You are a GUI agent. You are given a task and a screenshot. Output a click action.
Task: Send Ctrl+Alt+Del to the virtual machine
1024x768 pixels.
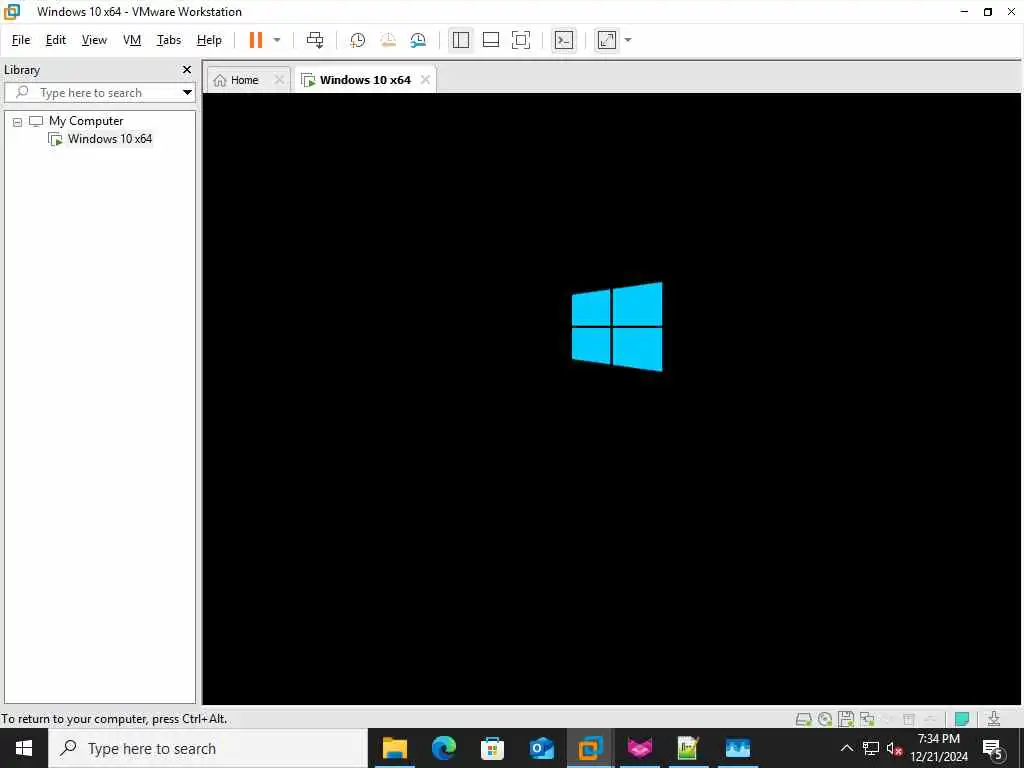point(315,40)
